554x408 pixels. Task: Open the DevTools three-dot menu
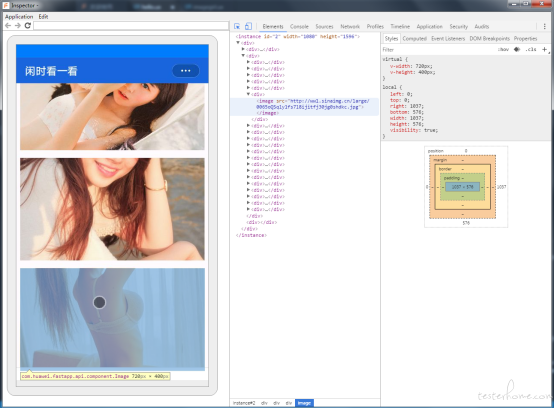pyautogui.click(x=544, y=26)
